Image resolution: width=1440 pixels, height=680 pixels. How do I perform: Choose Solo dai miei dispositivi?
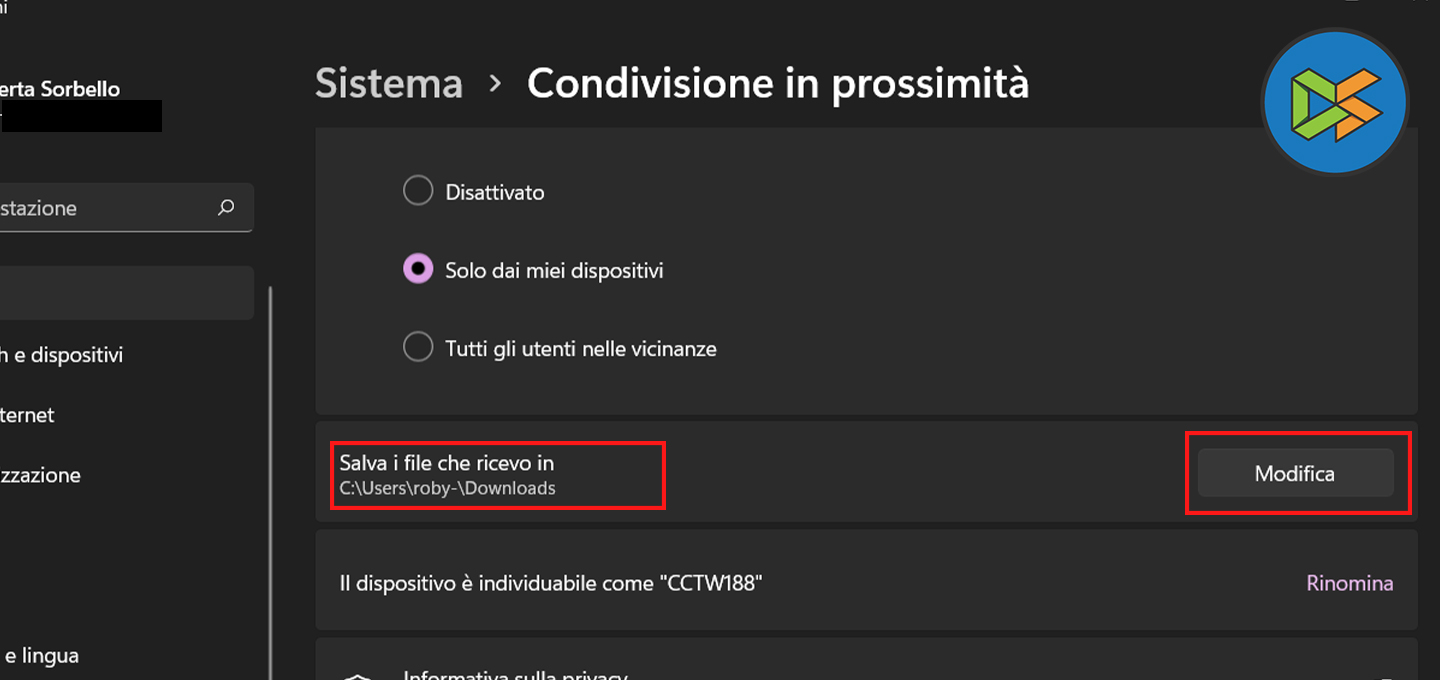[418, 270]
